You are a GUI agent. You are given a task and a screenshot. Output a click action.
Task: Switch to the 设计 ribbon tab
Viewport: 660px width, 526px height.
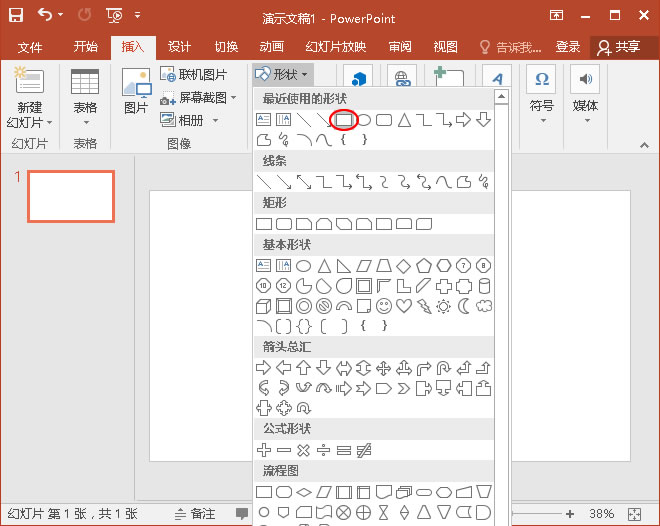click(179, 47)
